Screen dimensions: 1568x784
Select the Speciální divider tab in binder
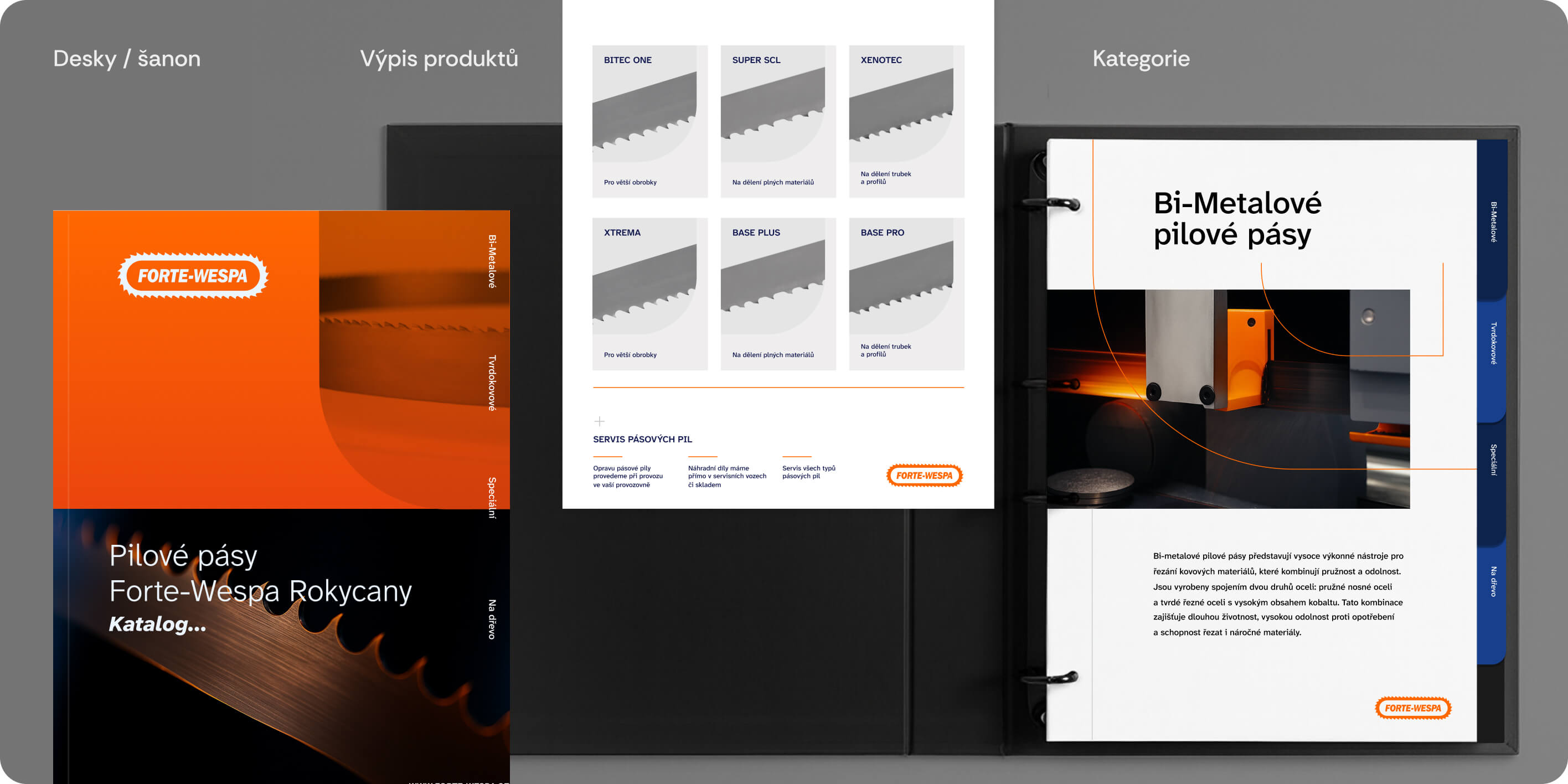pos(1493,460)
